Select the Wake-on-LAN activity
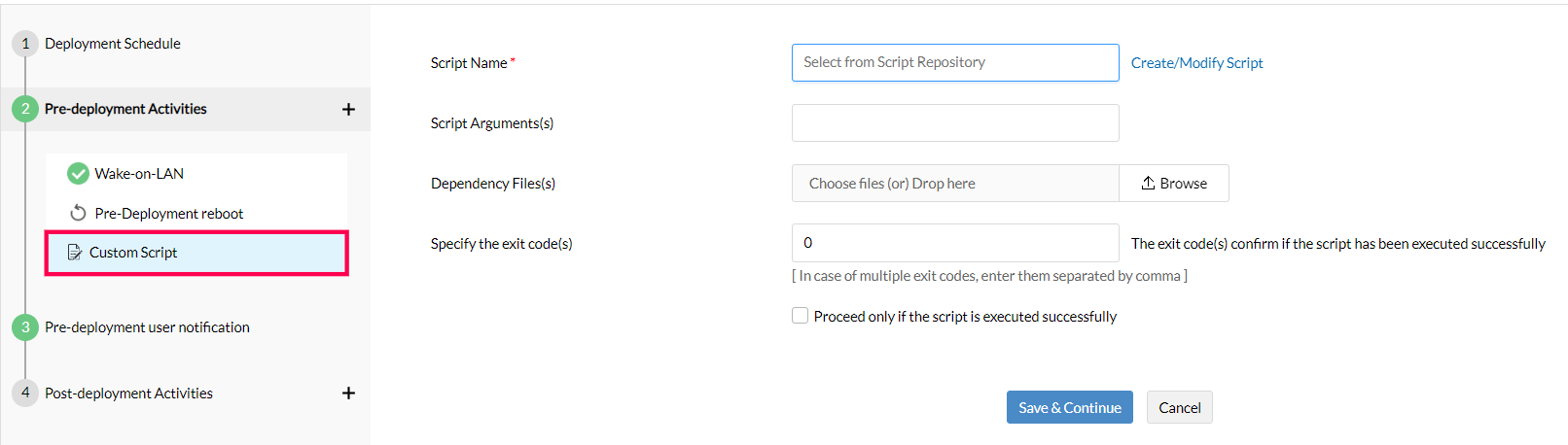 coord(139,174)
